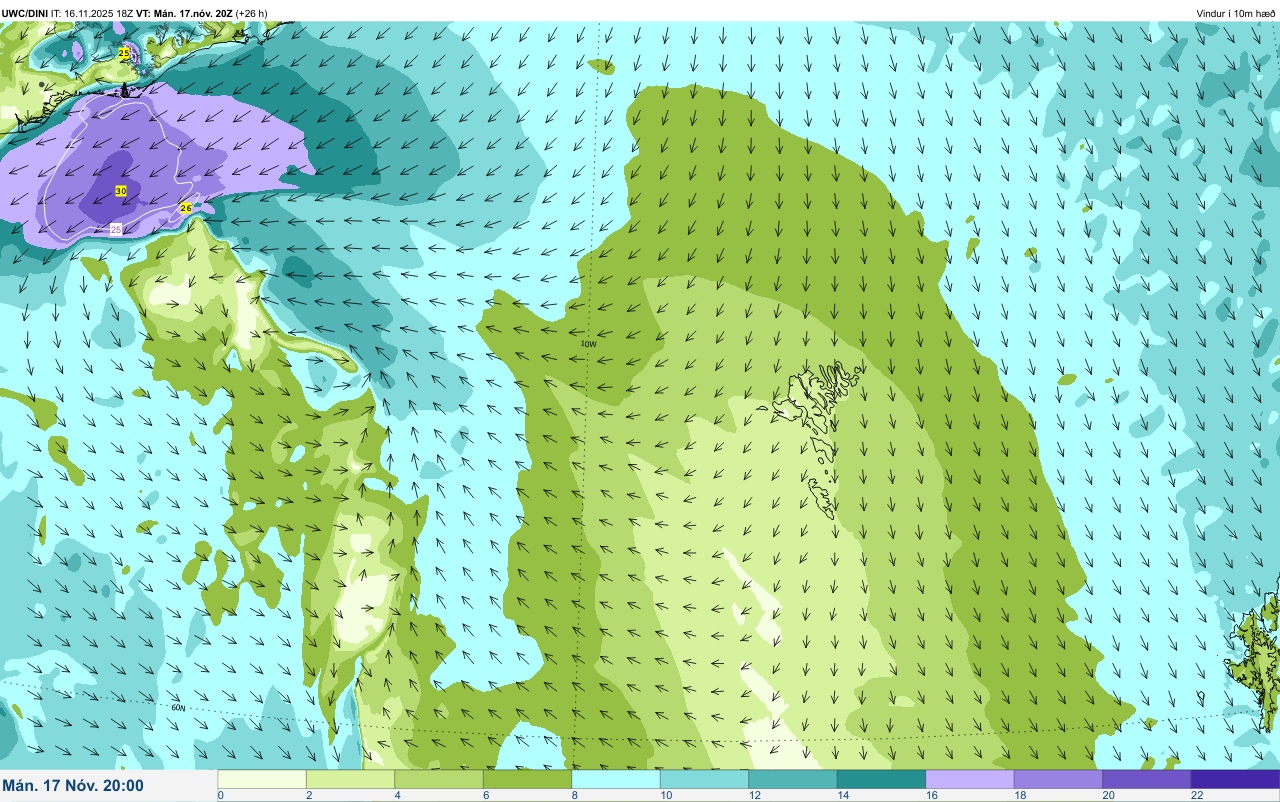The image size is (1280, 802).
Task: Select the 18–20 medium purple legend swatch
Action: point(1058,779)
